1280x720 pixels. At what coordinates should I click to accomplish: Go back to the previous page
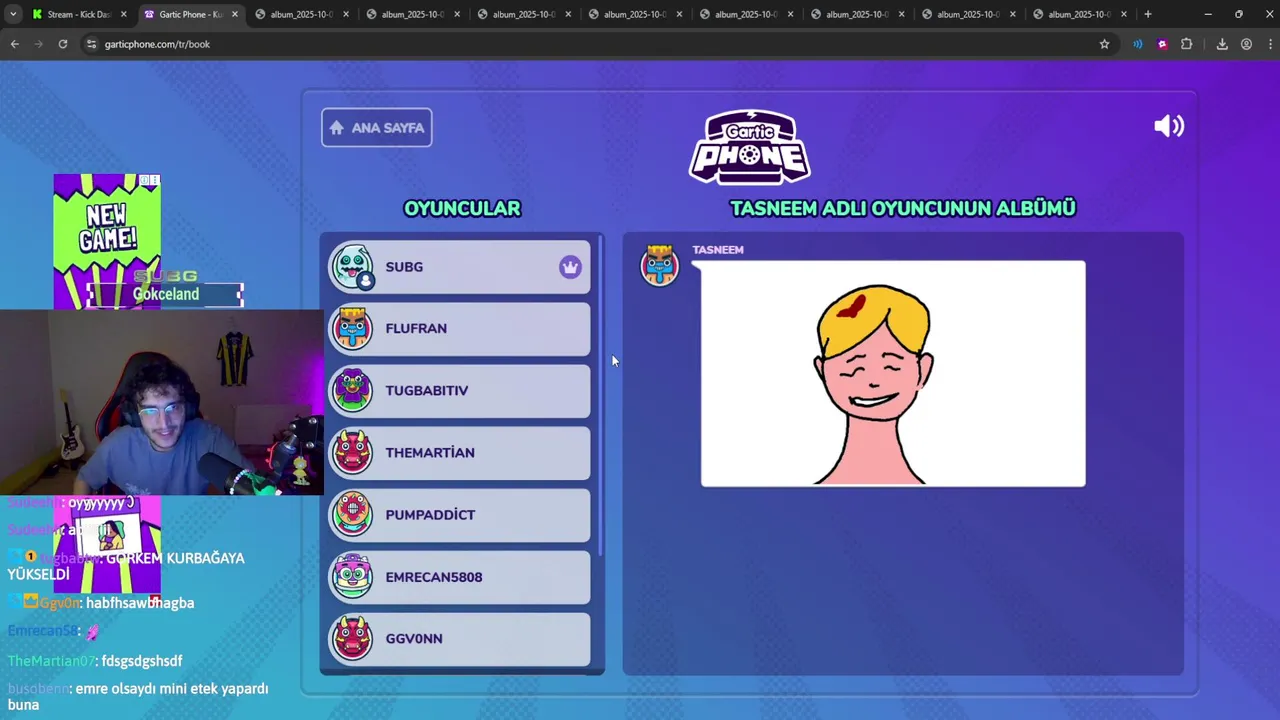click(15, 44)
